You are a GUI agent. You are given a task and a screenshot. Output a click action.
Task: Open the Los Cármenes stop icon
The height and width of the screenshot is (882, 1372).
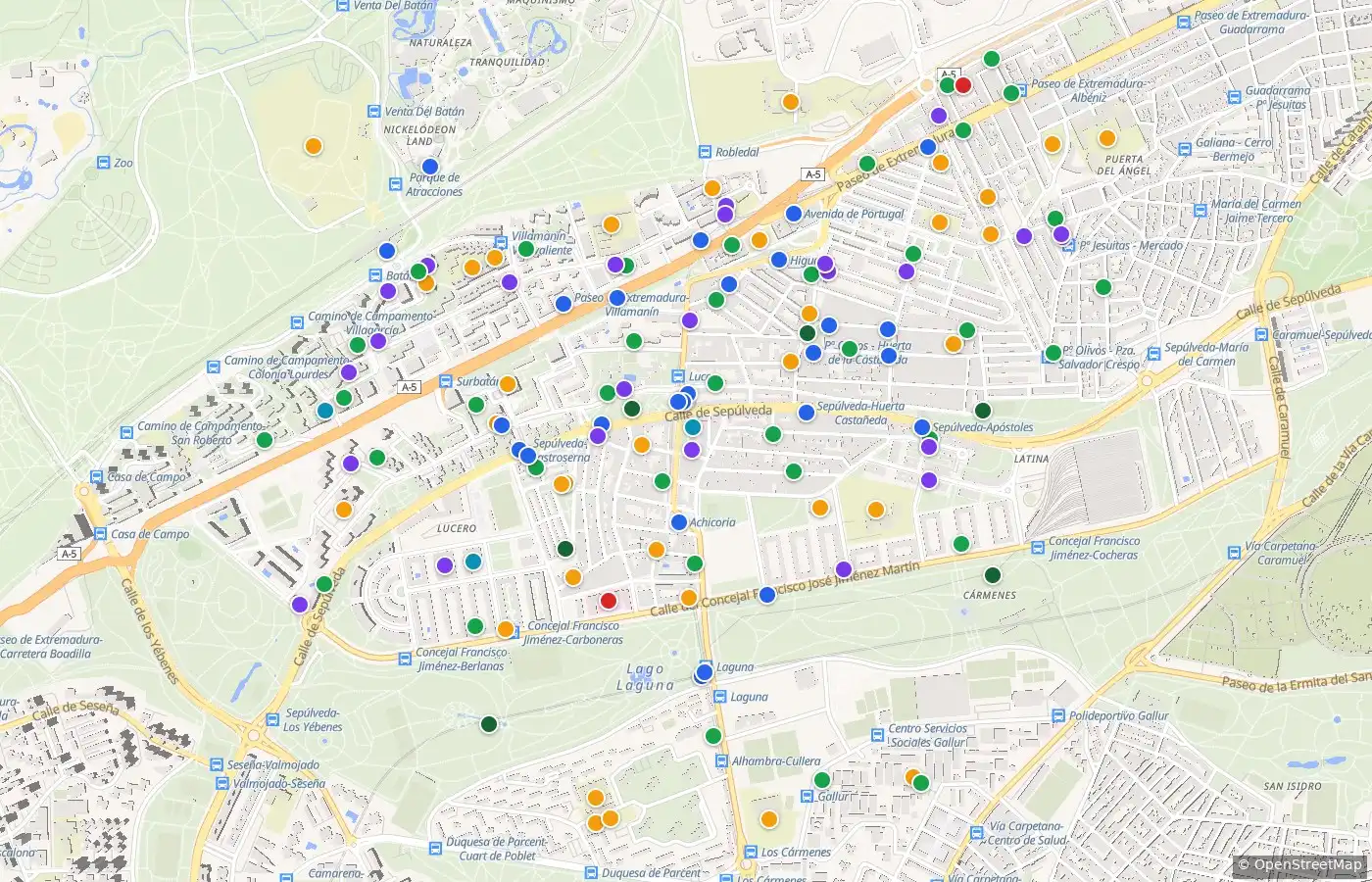(x=750, y=852)
